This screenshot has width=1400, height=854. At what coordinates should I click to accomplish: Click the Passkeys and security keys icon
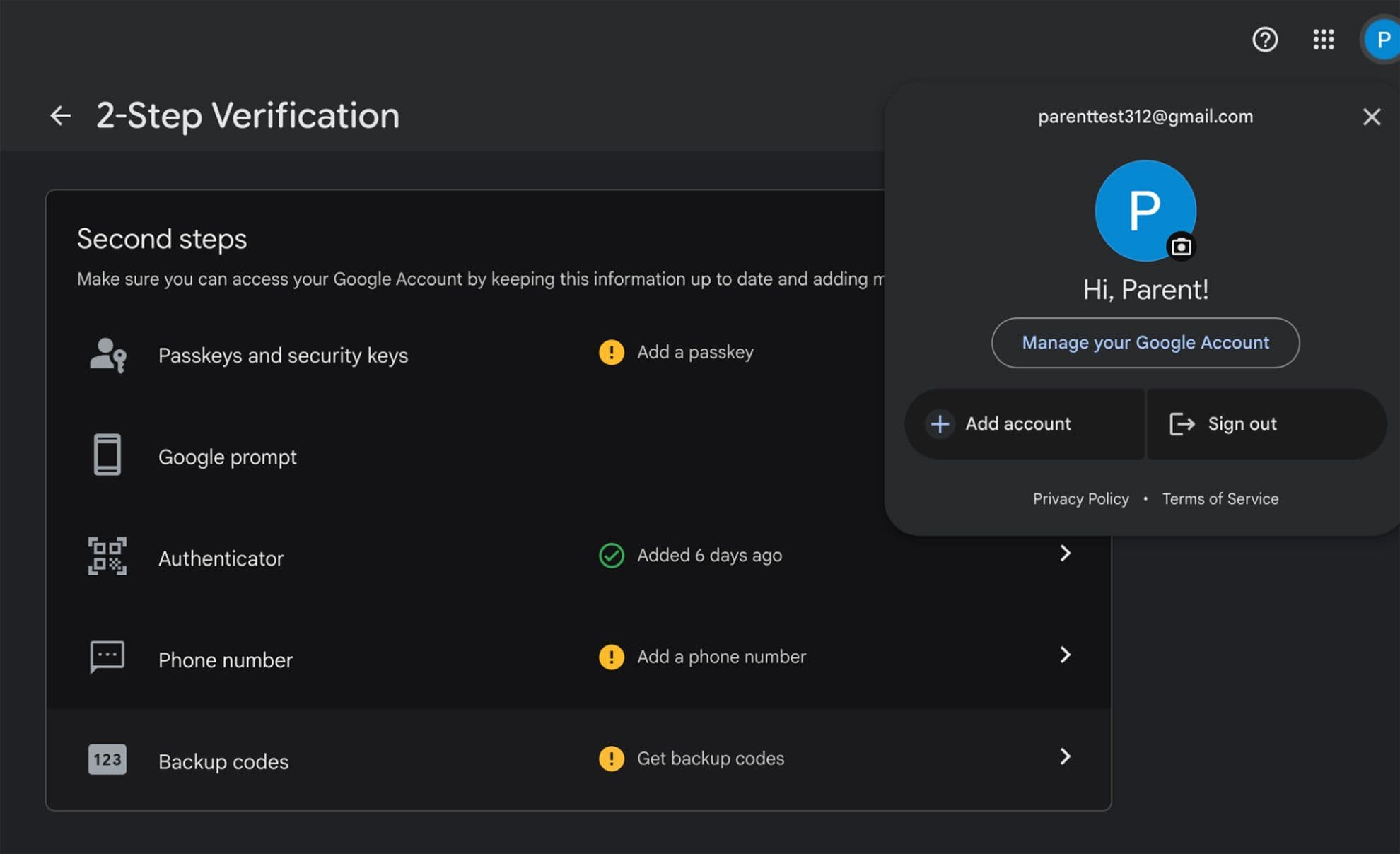(x=107, y=355)
